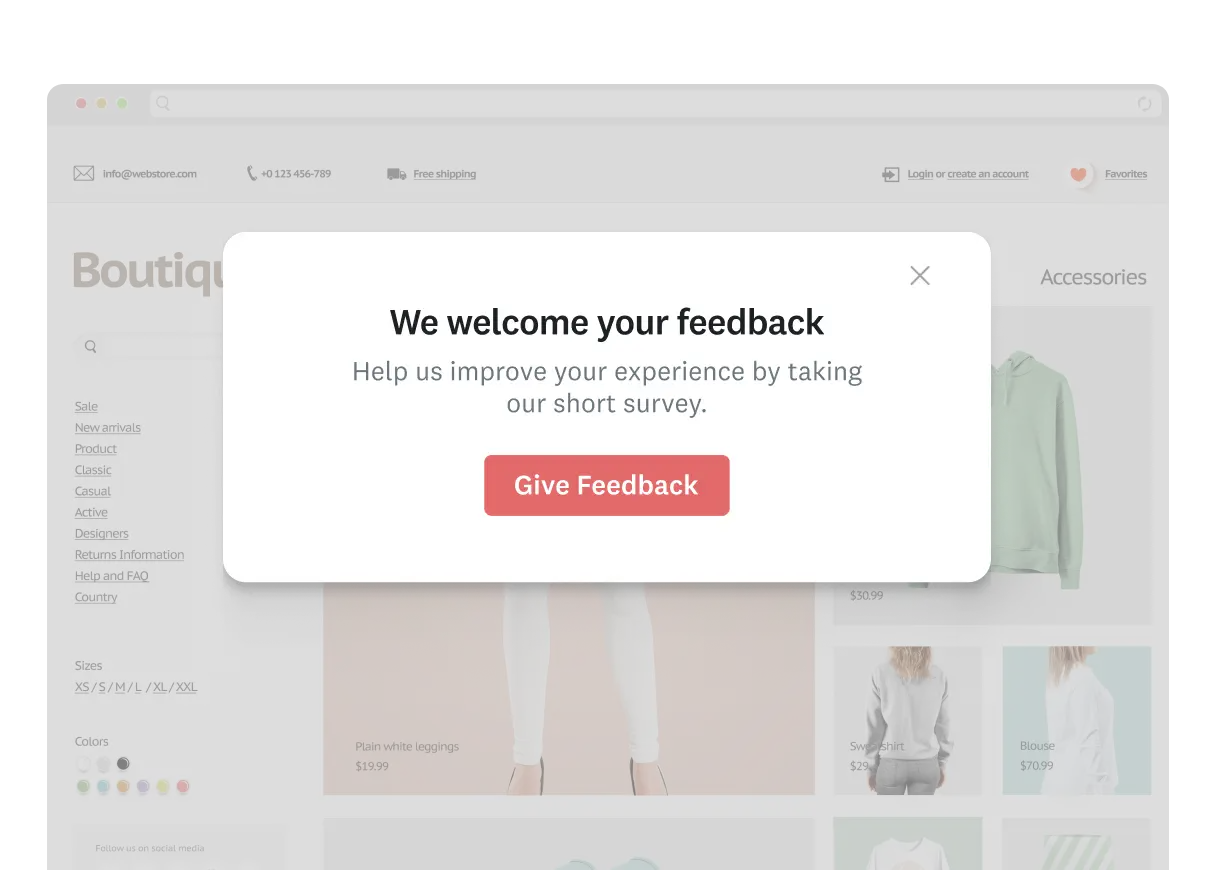Open Returns Information page
1216x870 pixels.
pyautogui.click(x=129, y=555)
